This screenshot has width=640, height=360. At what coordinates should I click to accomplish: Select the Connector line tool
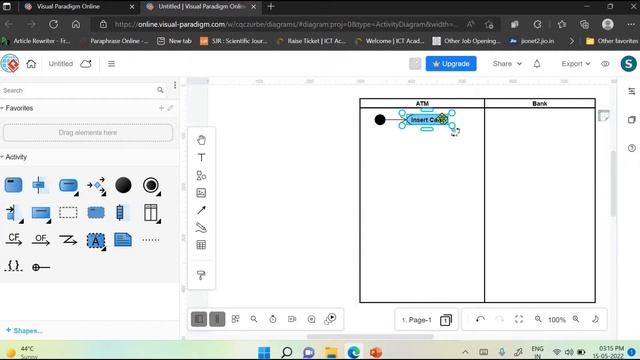(x=201, y=210)
